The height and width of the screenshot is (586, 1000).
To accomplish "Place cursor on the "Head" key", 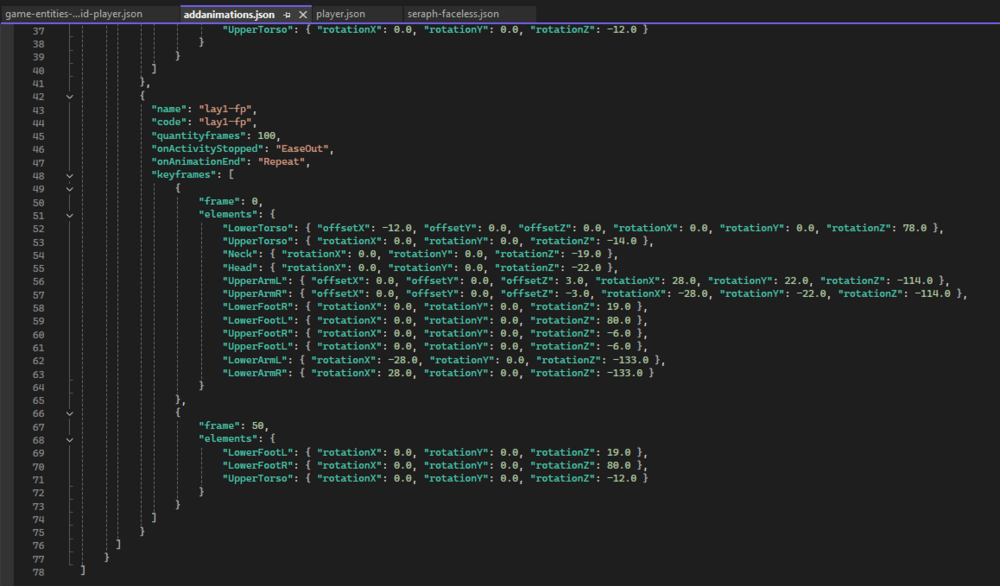I will click(x=244, y=267).
